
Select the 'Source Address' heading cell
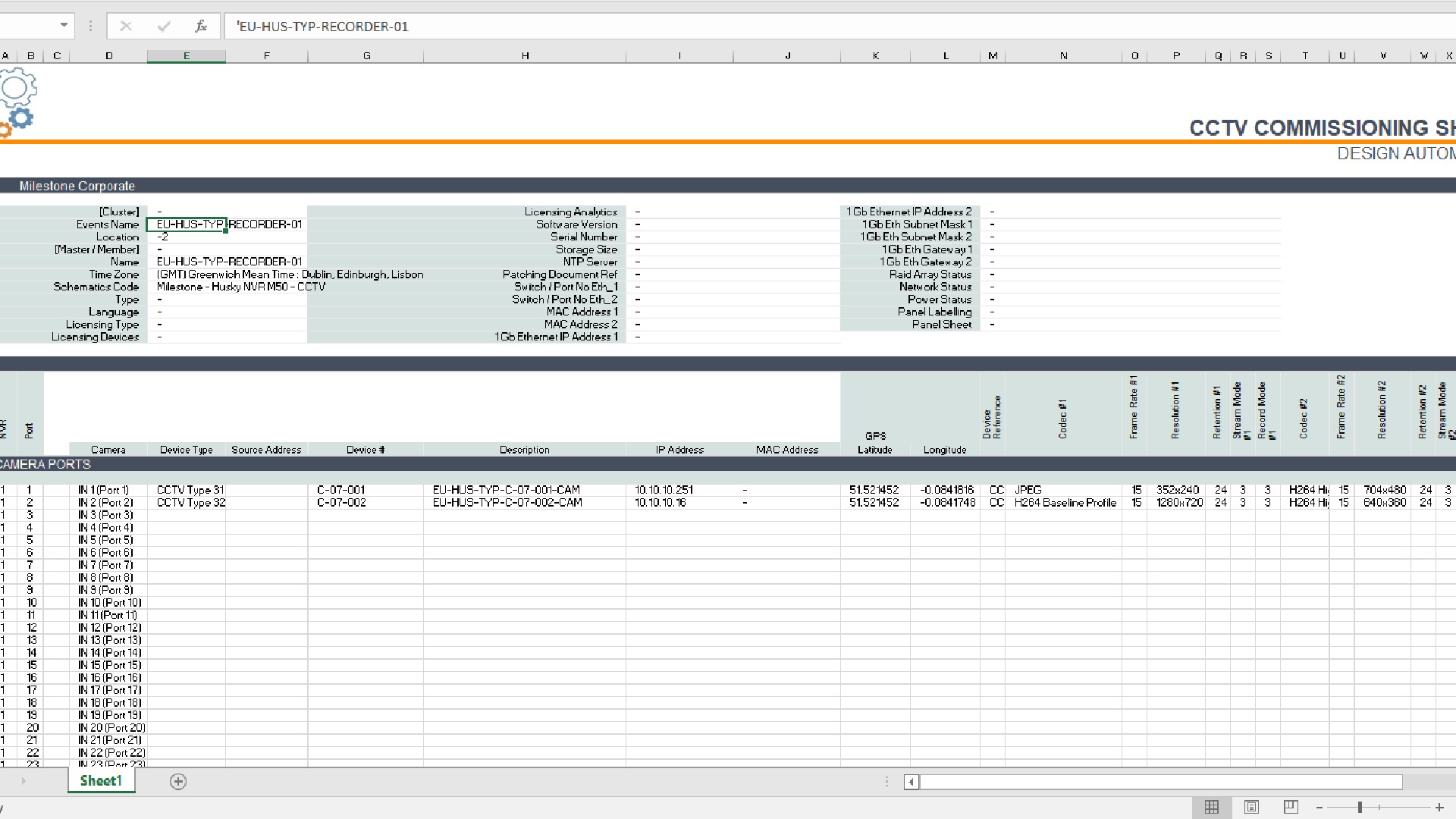(x=266, y=450)
